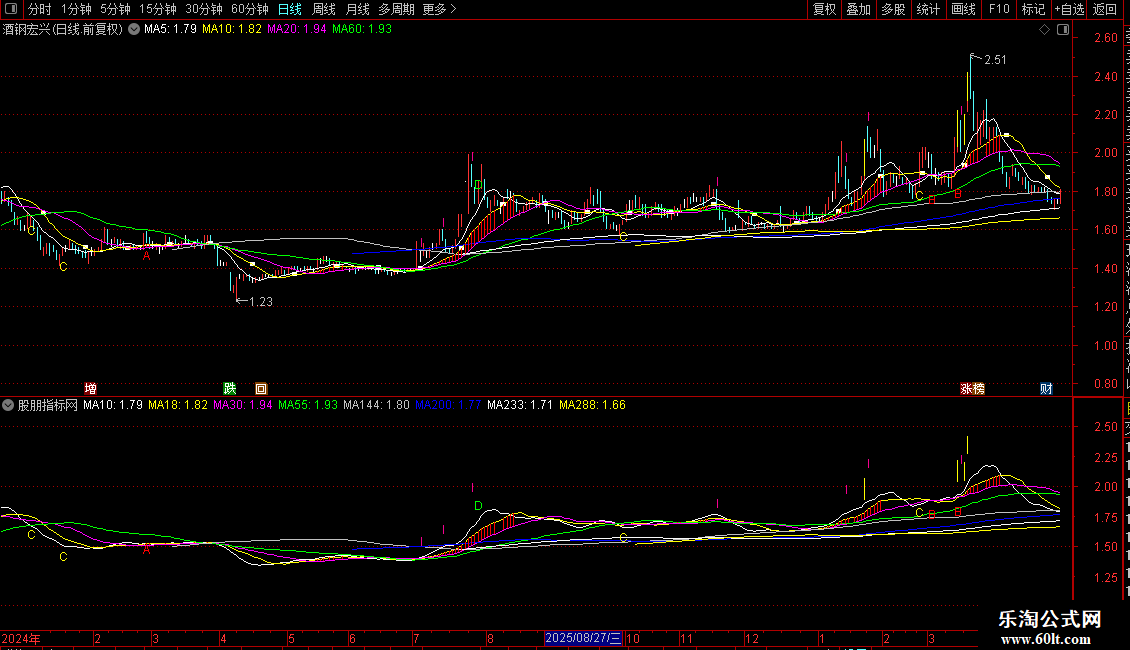This screenshot has height=650, width=1130.
Task: Click the 2024年 label on time axis
Action: coord(21,638)
